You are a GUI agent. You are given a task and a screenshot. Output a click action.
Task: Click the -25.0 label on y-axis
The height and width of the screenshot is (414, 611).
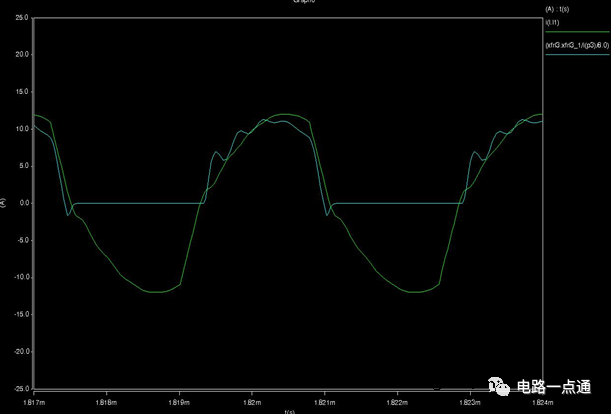[19, 388]
